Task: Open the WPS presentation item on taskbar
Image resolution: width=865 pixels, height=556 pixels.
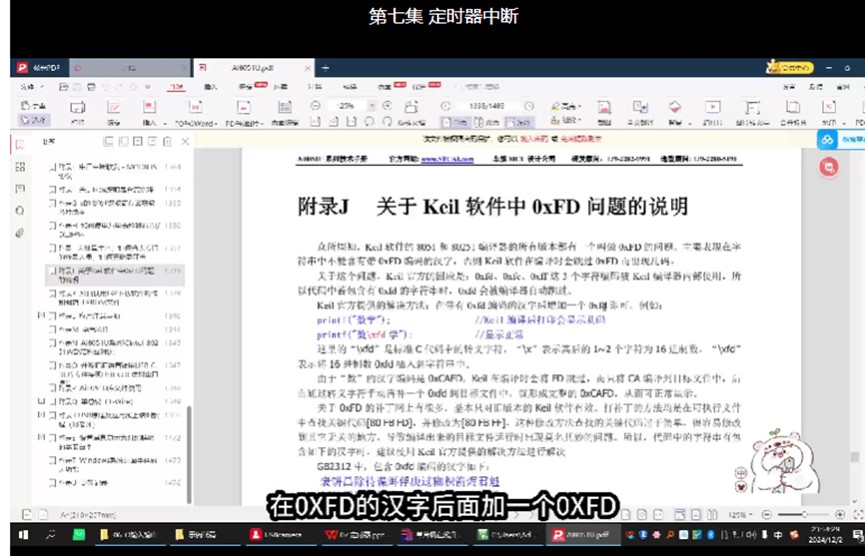Action: 354,534
